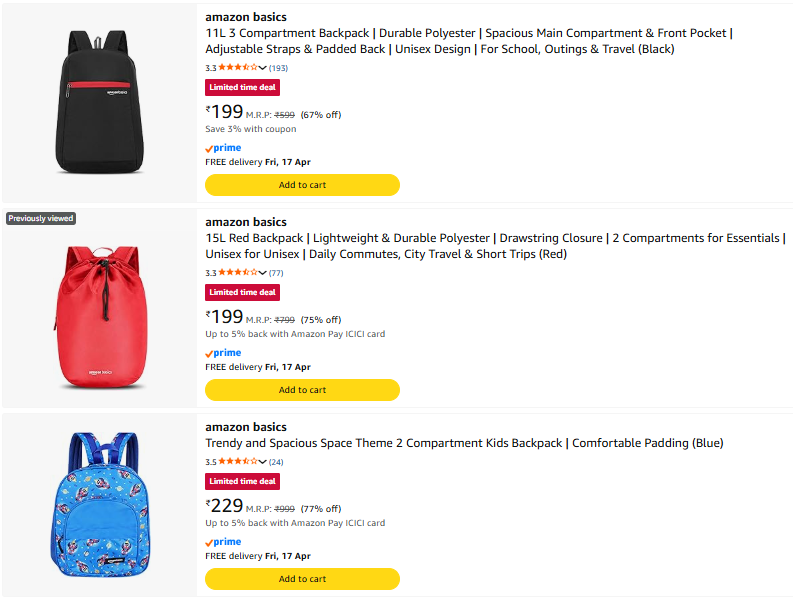Screen dimensions: 793x599
Task: Click the 3.3 star rating of the black backpack
Action: click(237, 68)
